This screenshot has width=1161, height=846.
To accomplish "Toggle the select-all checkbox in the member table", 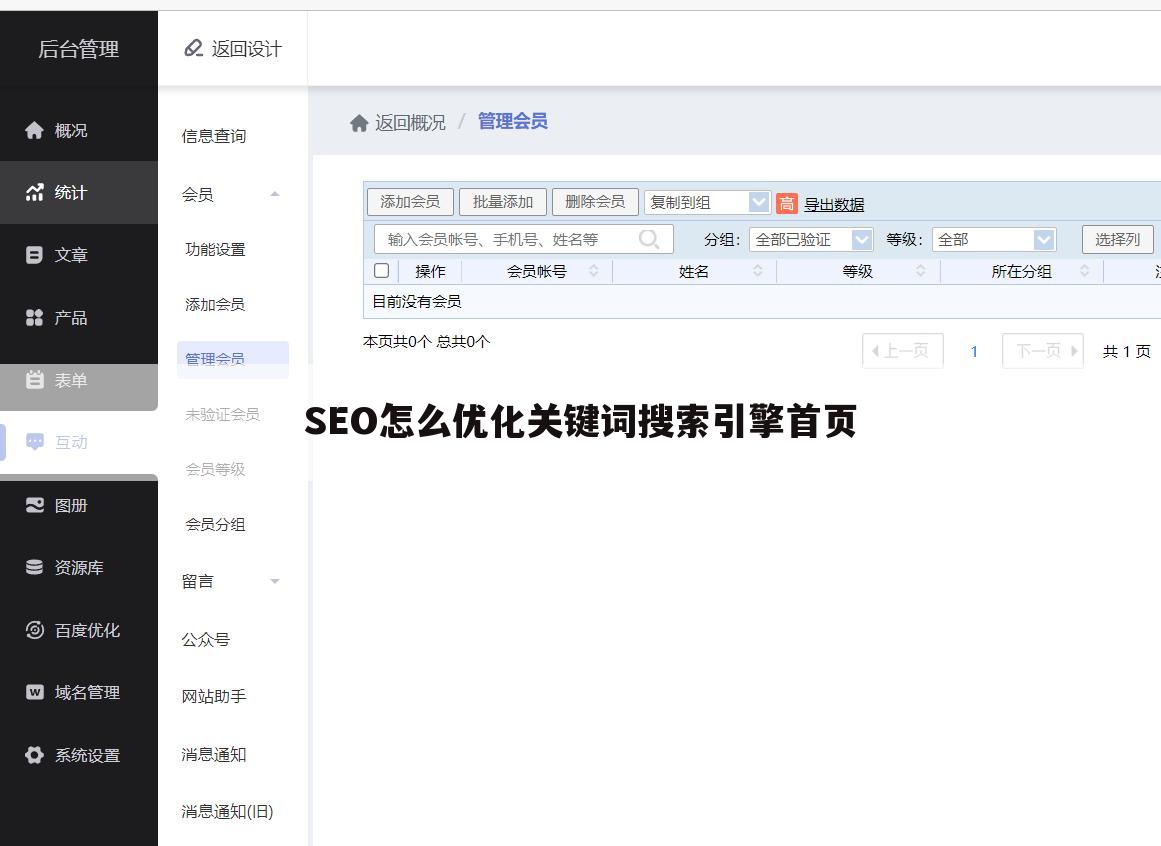I will (381, 270).
